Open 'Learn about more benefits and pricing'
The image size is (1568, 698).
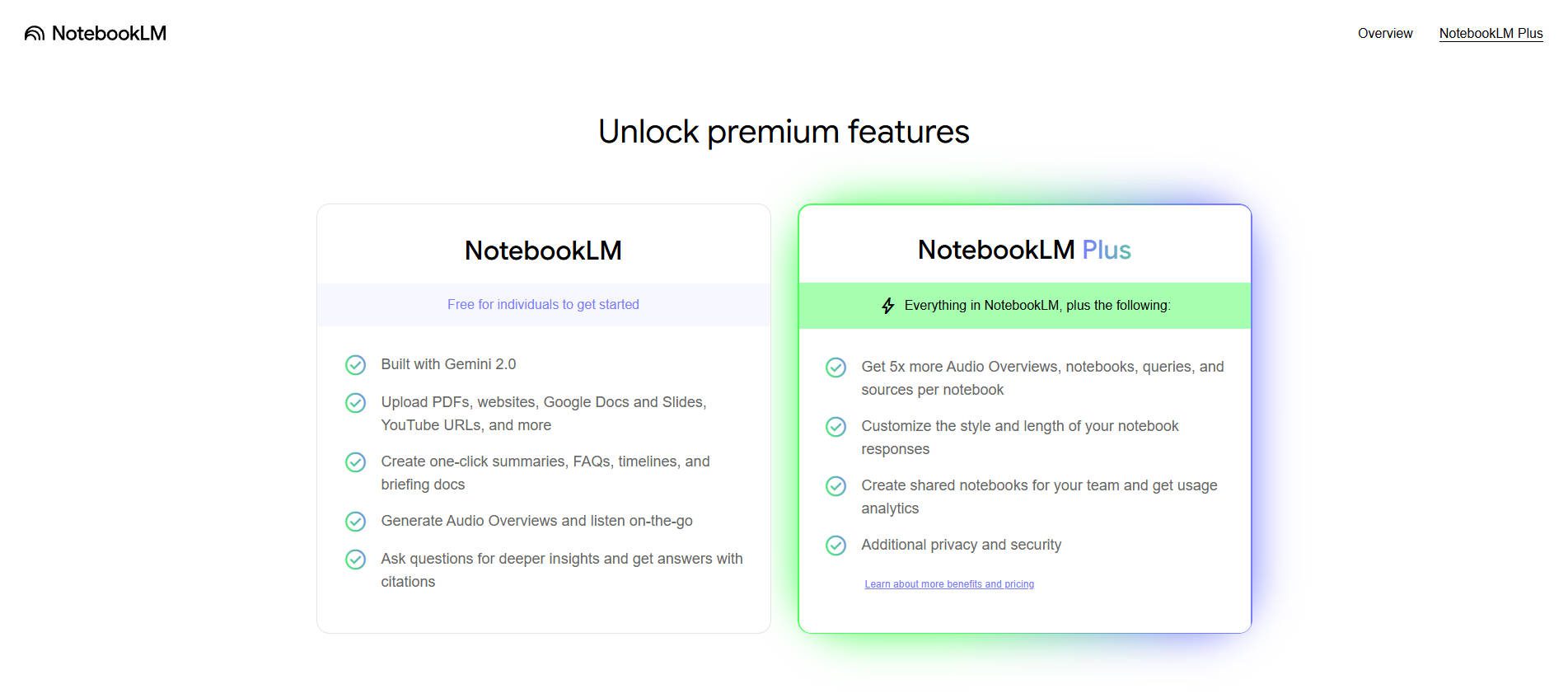948,583
